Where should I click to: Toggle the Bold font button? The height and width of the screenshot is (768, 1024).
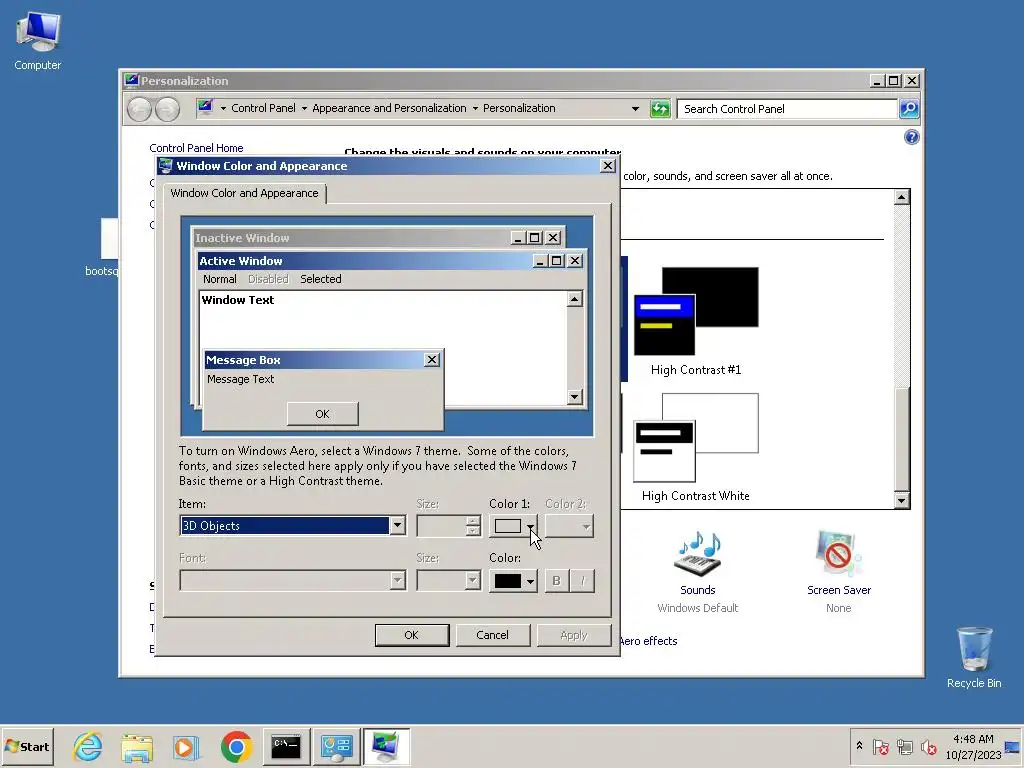coord(556,581)
